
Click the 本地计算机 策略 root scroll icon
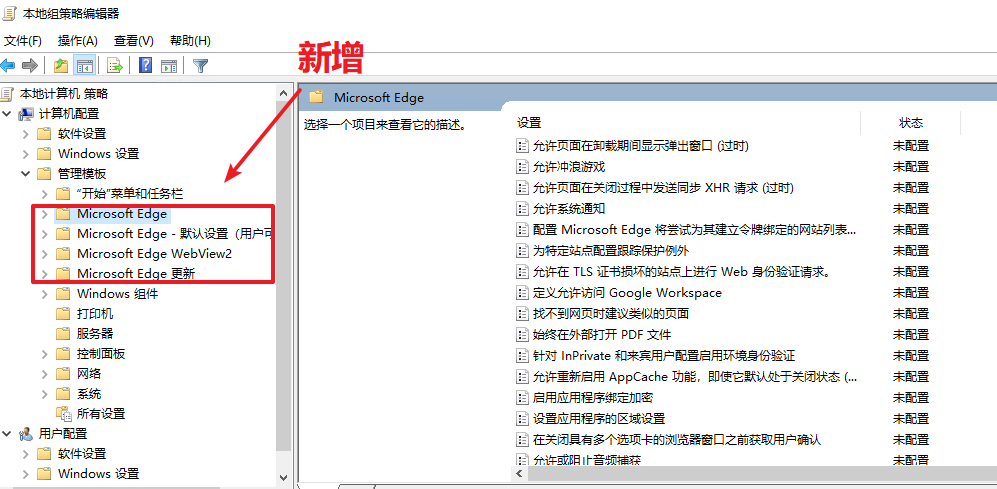(7, 94)
